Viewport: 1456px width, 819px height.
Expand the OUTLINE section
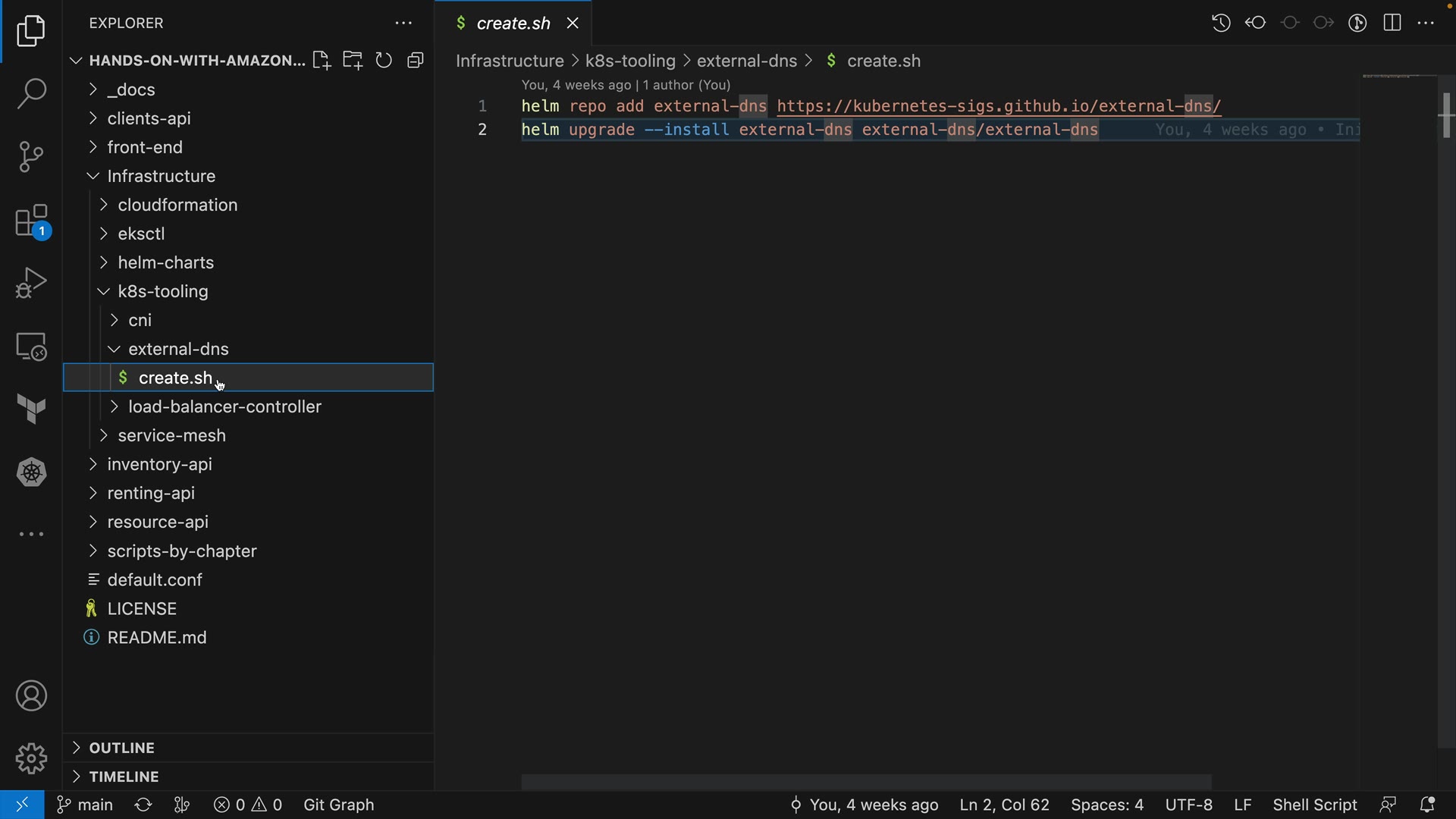click(x=121, y=748)
